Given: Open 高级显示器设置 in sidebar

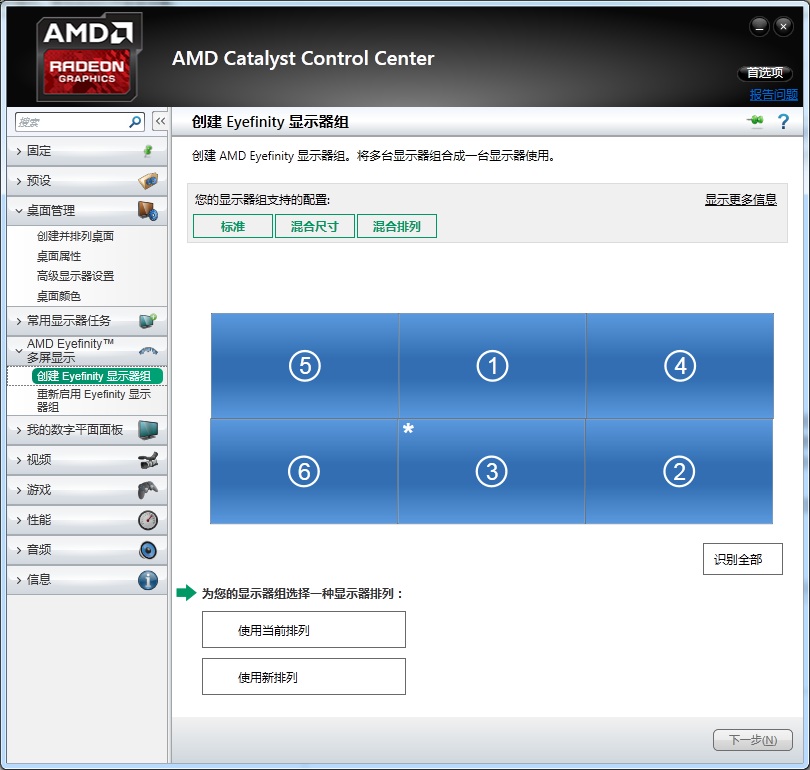Looking at the screenshot, I should 75,276.
